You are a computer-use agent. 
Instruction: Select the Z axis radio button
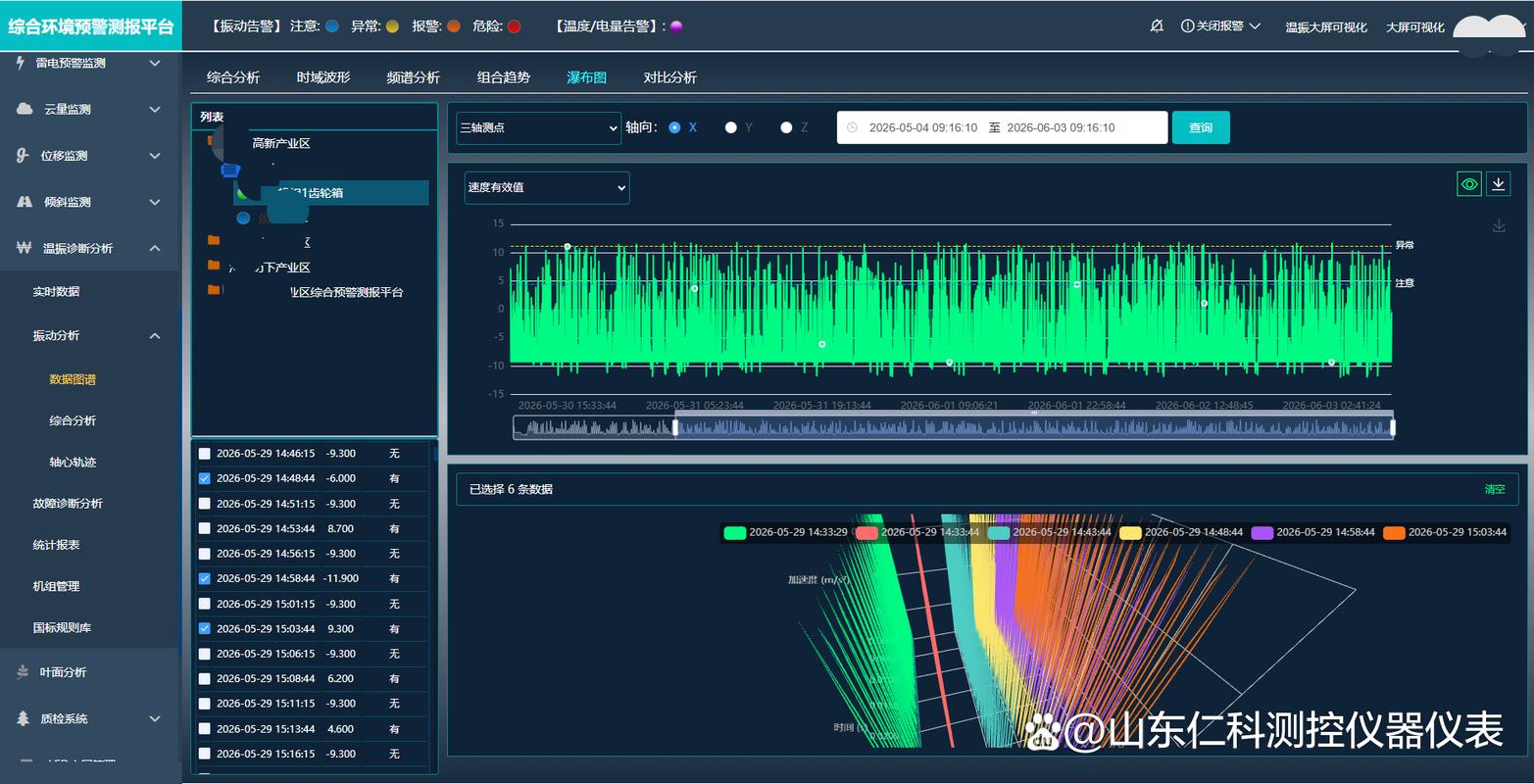pyautogui.click(x=786, y=127)
